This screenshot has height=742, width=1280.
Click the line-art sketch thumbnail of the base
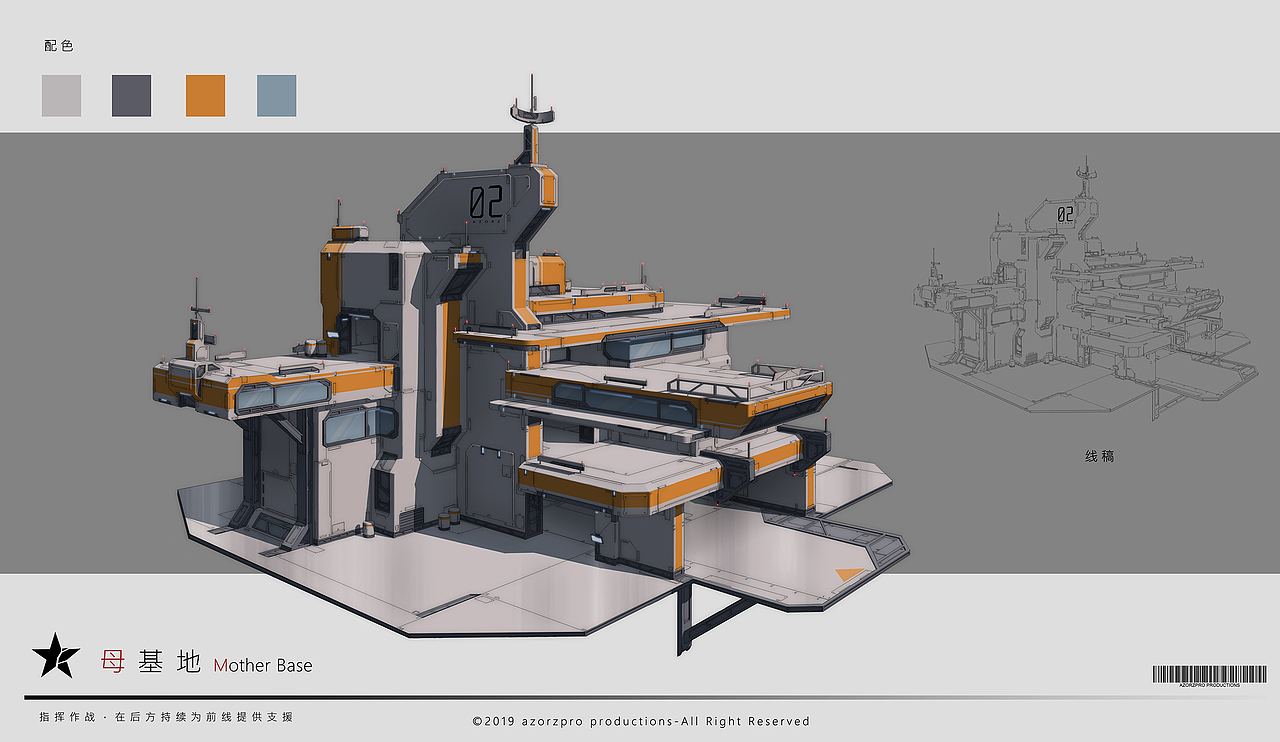(x=1085, y=288)
